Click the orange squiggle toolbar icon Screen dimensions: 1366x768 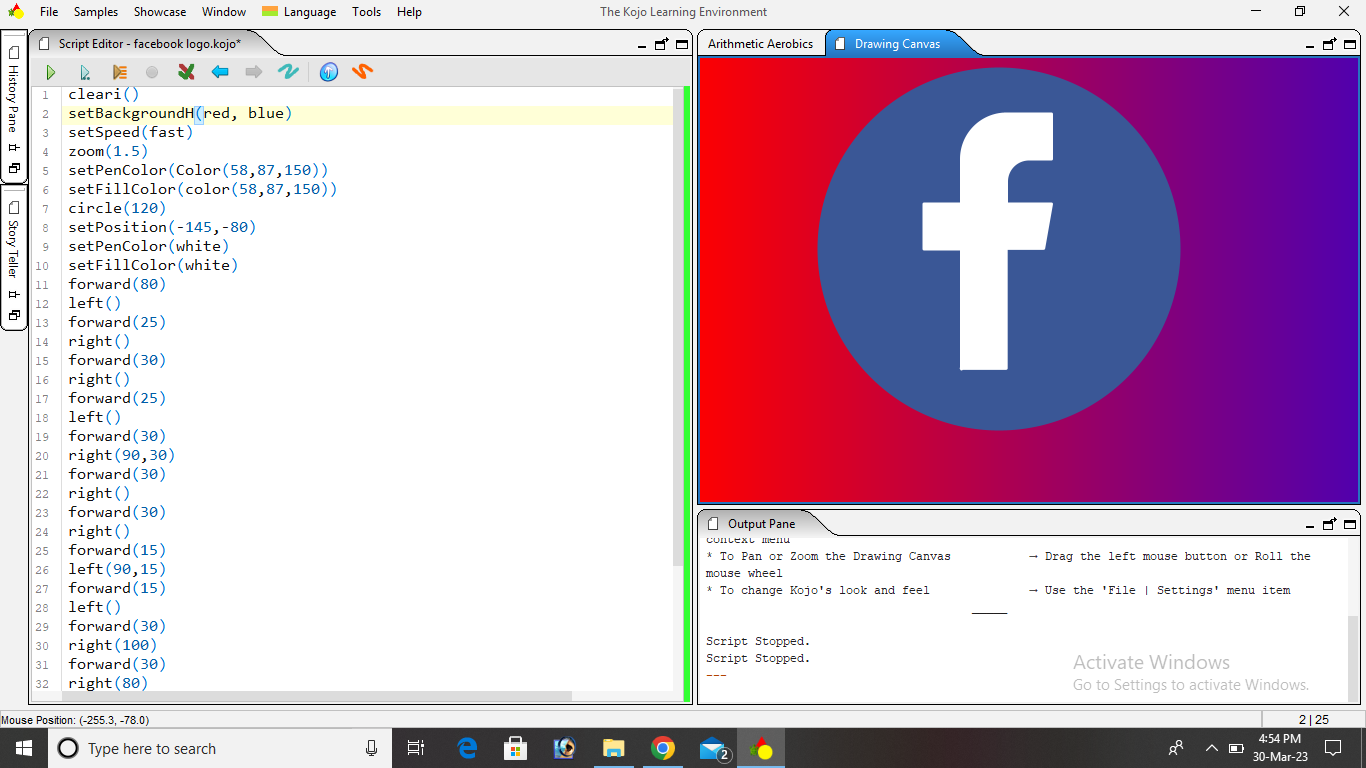pyautogui.click(x=363, y=72)
